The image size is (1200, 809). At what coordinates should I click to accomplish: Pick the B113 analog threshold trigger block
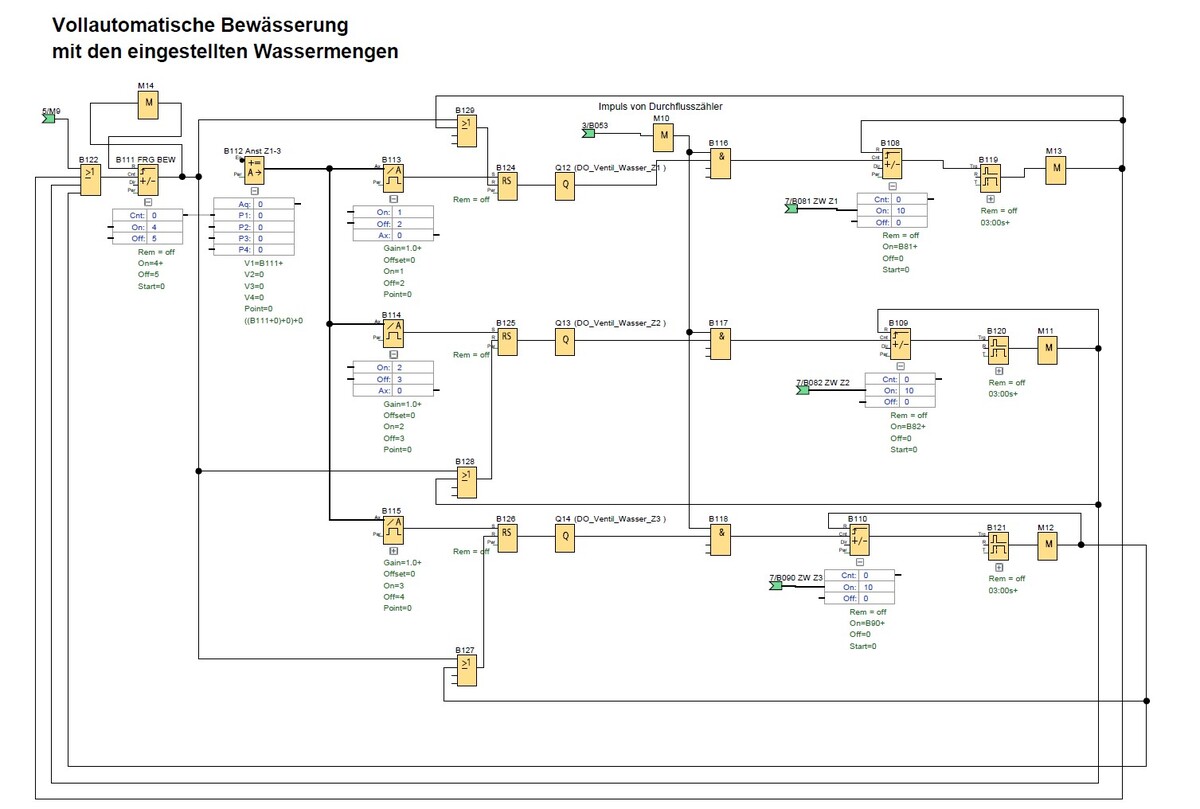coord(393,178)
